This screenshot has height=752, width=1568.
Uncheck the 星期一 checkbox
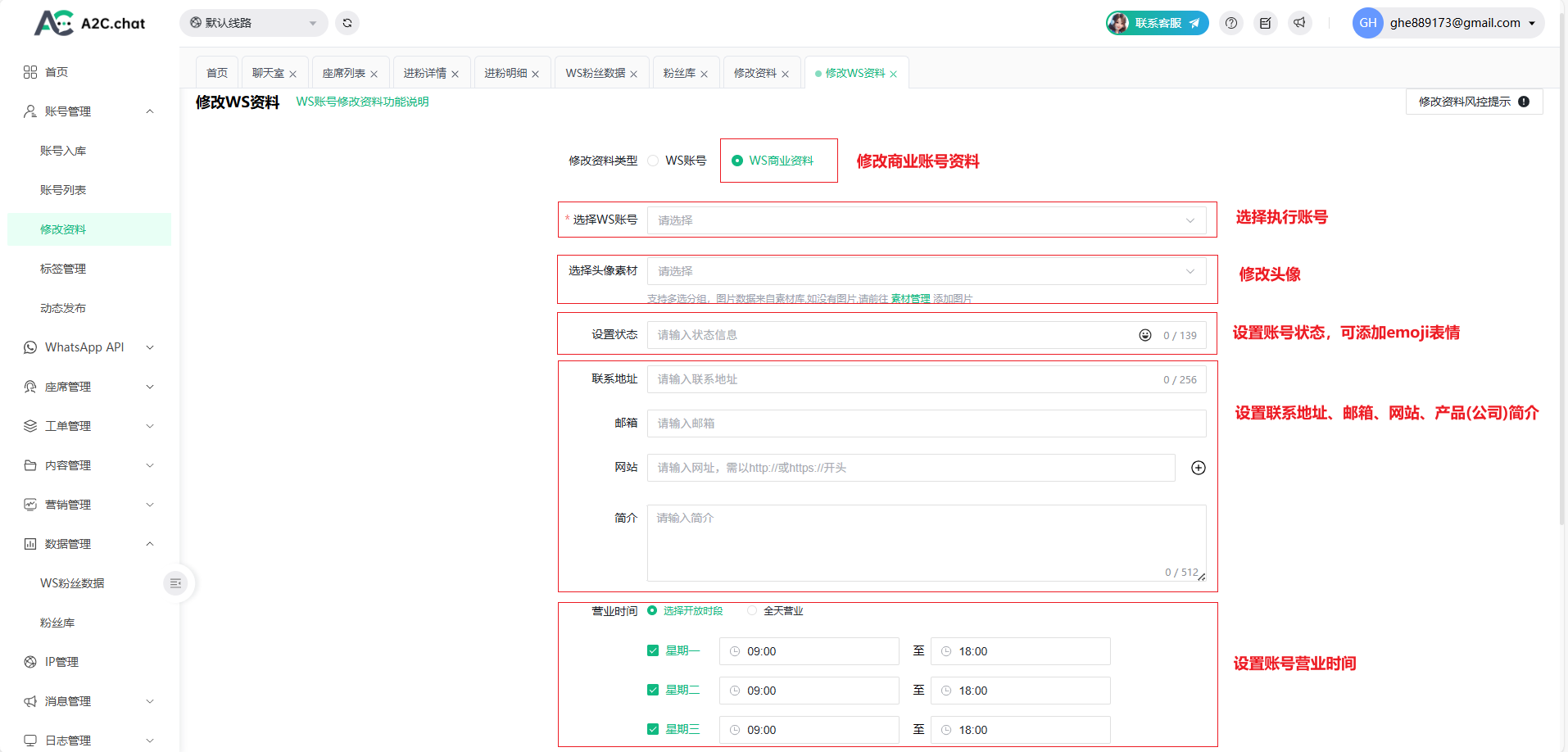coord(653,651)
